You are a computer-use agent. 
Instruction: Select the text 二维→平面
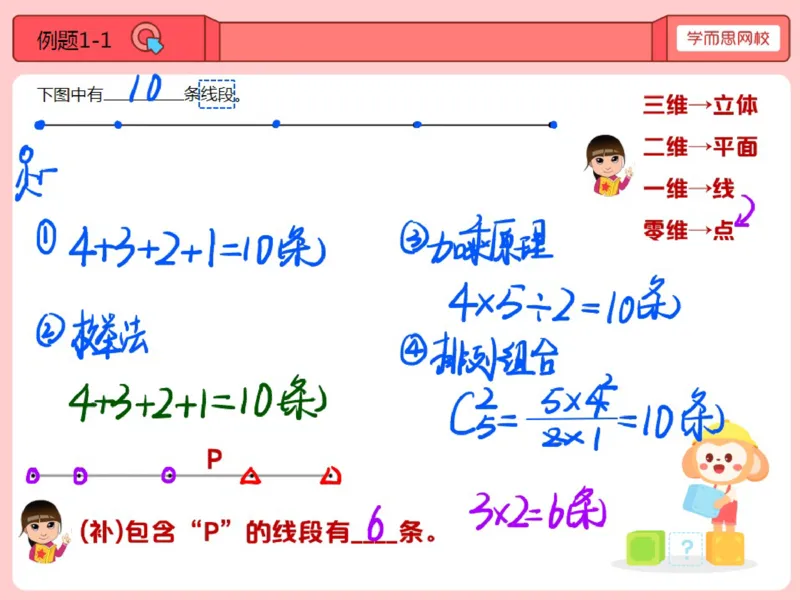700,147
